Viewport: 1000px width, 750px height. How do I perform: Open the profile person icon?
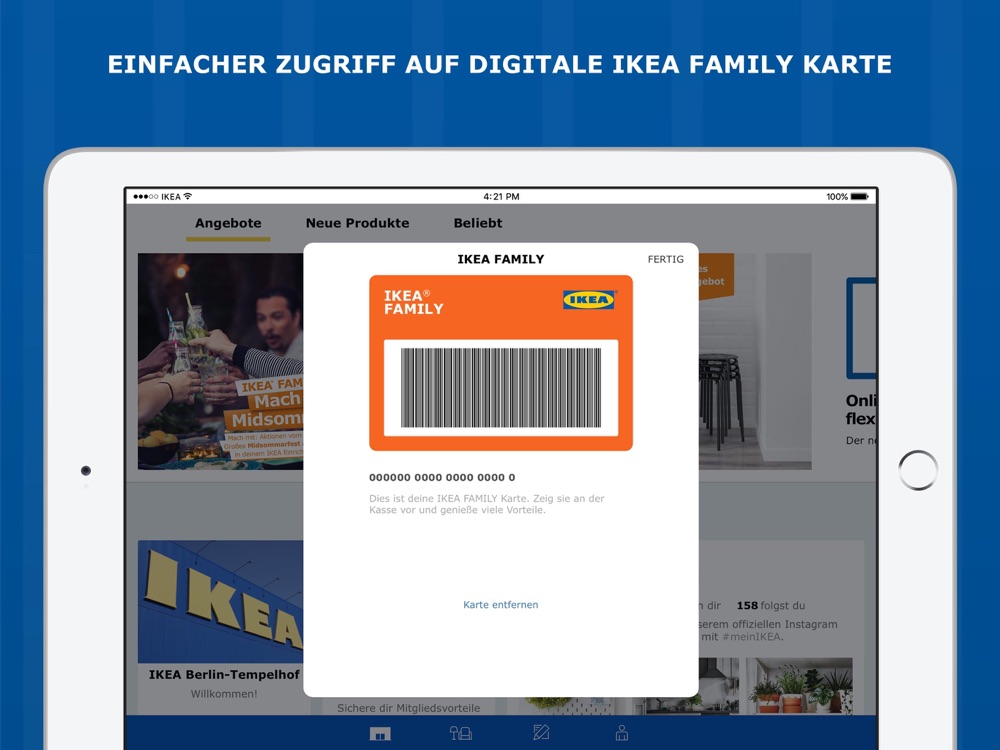coord(622,733)
